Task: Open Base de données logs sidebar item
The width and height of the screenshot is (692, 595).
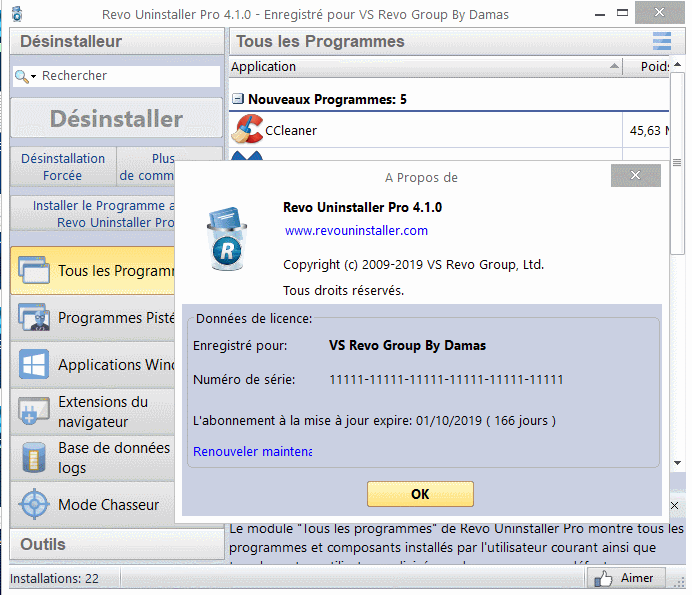Action: coord(93,458)
